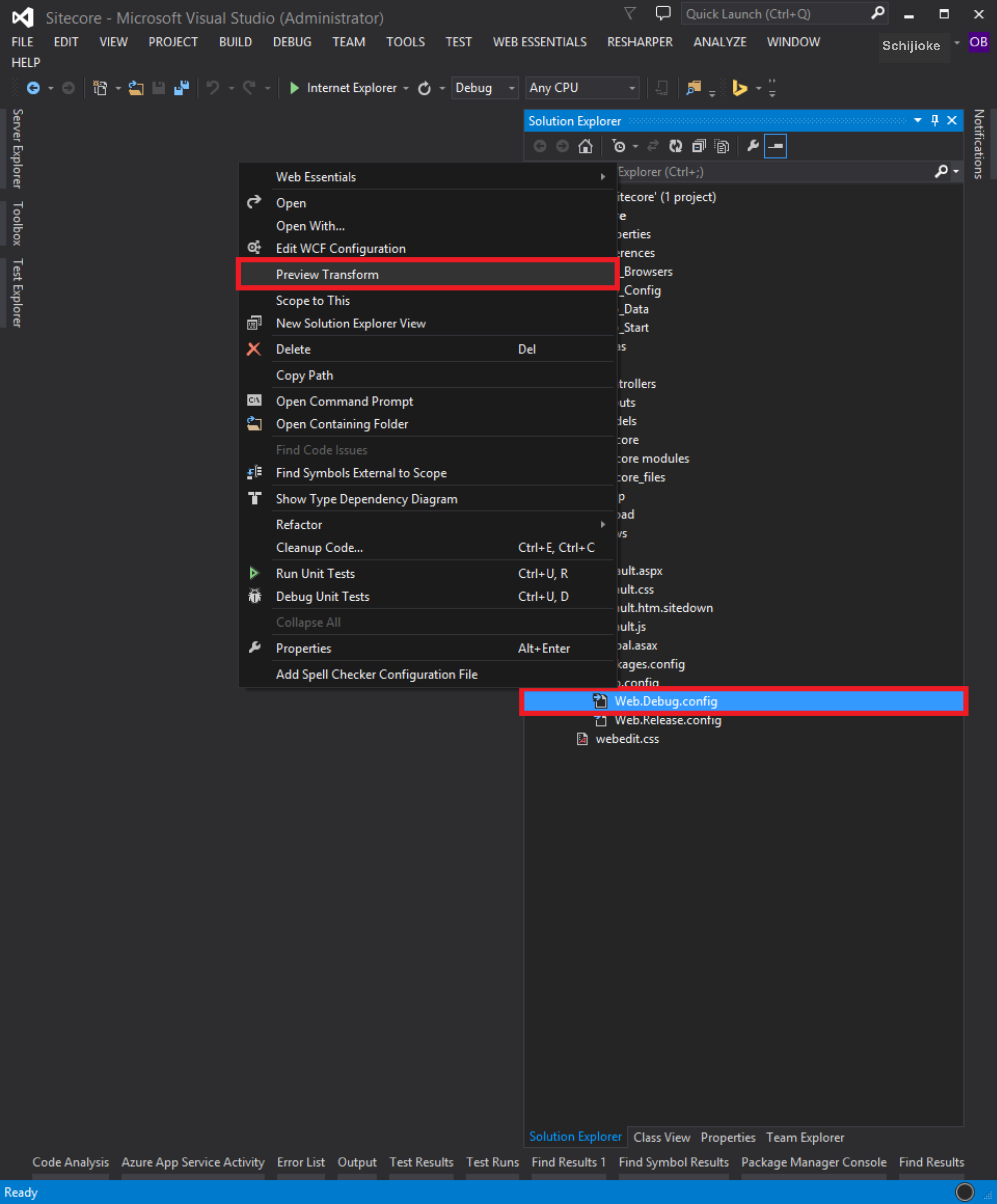
Task: Open the WEB ESSENTIALS menu
Action: pyautogui.click(x=540, y=42)
